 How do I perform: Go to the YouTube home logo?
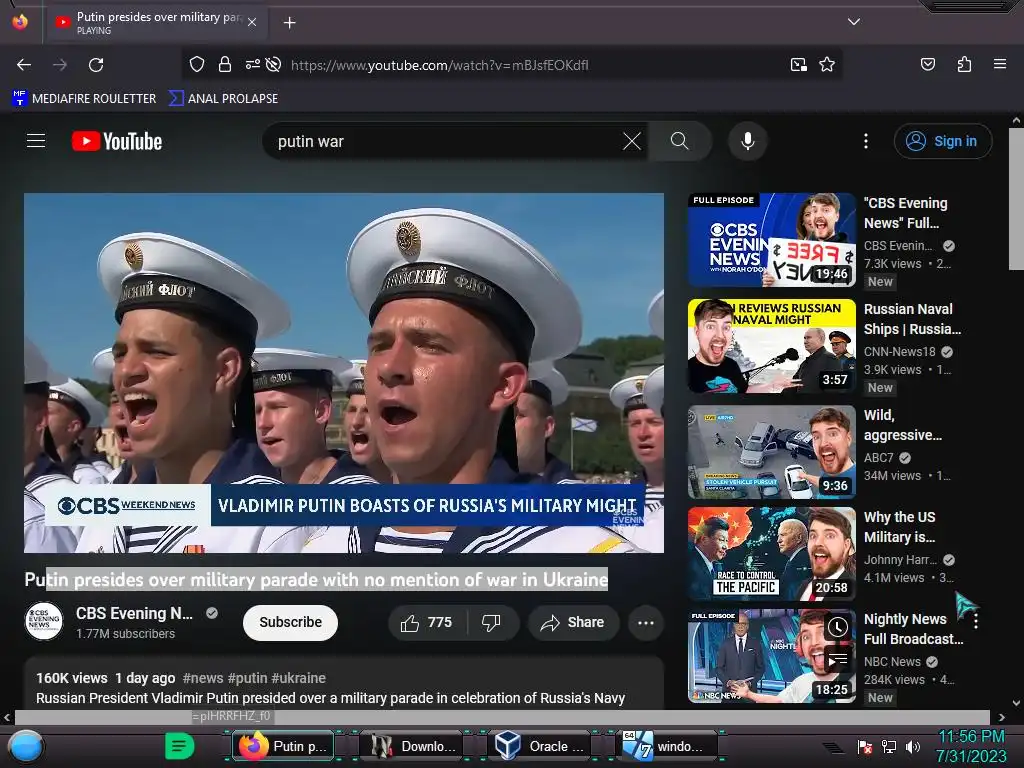(x=117, y=141)
